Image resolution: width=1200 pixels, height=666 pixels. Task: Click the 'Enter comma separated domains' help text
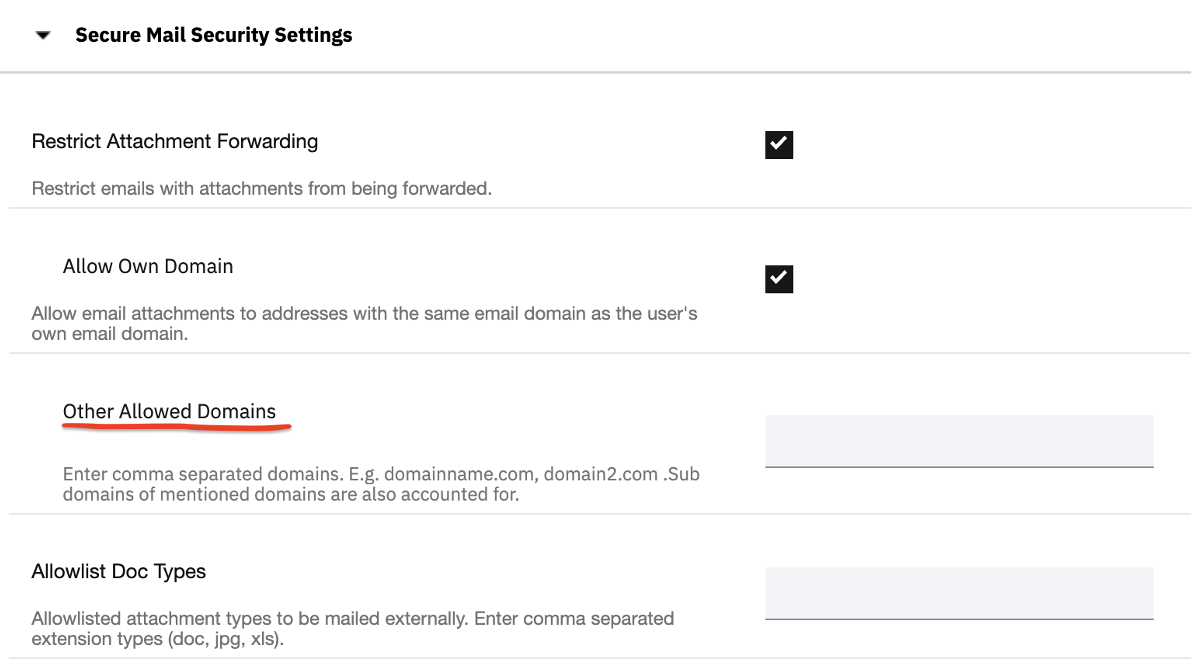coord(381,484)
